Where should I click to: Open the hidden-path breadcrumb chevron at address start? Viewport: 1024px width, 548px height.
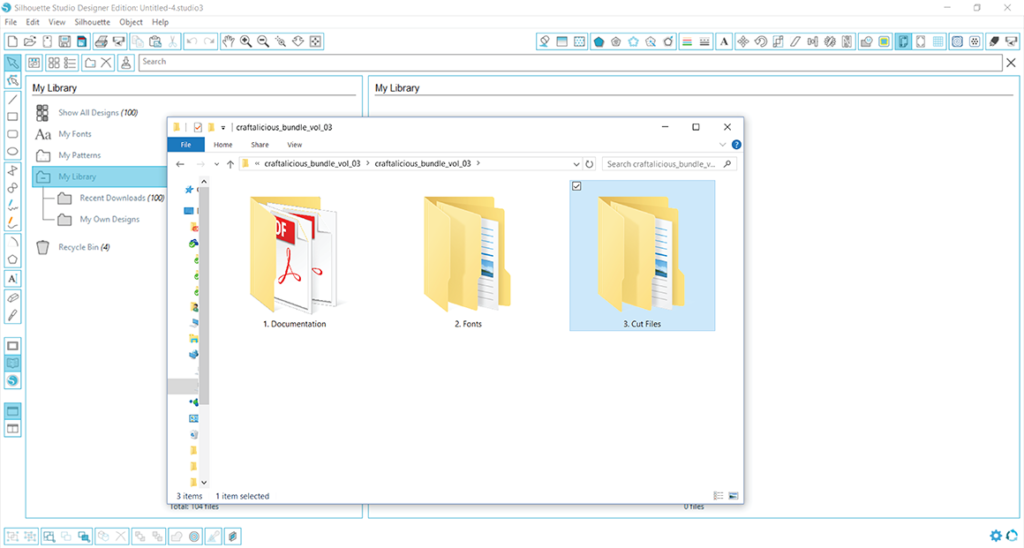coord(257,164)
